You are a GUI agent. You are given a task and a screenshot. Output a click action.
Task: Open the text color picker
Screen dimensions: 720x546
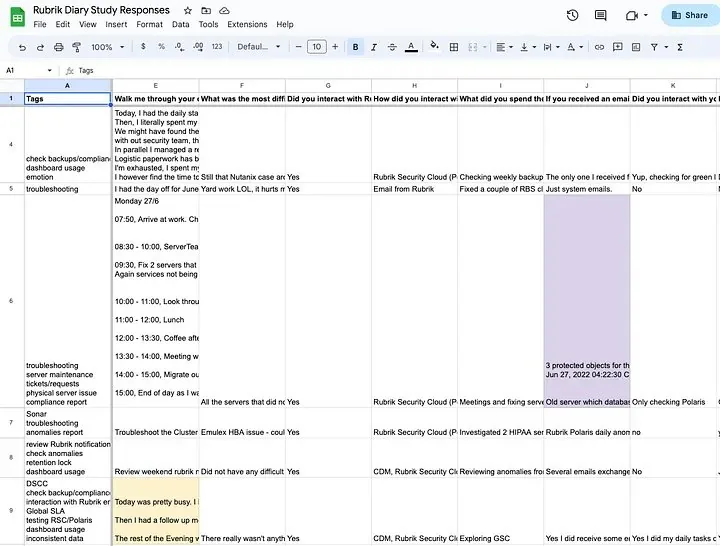411,47
